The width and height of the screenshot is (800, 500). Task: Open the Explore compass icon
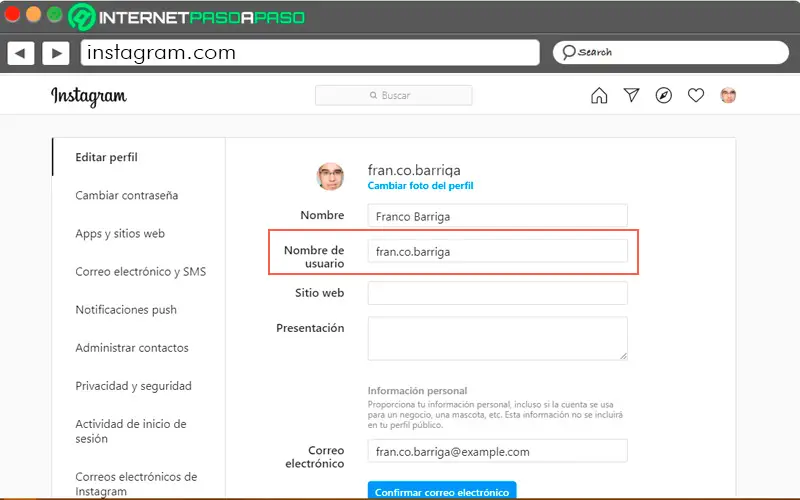tap(663, 95)
